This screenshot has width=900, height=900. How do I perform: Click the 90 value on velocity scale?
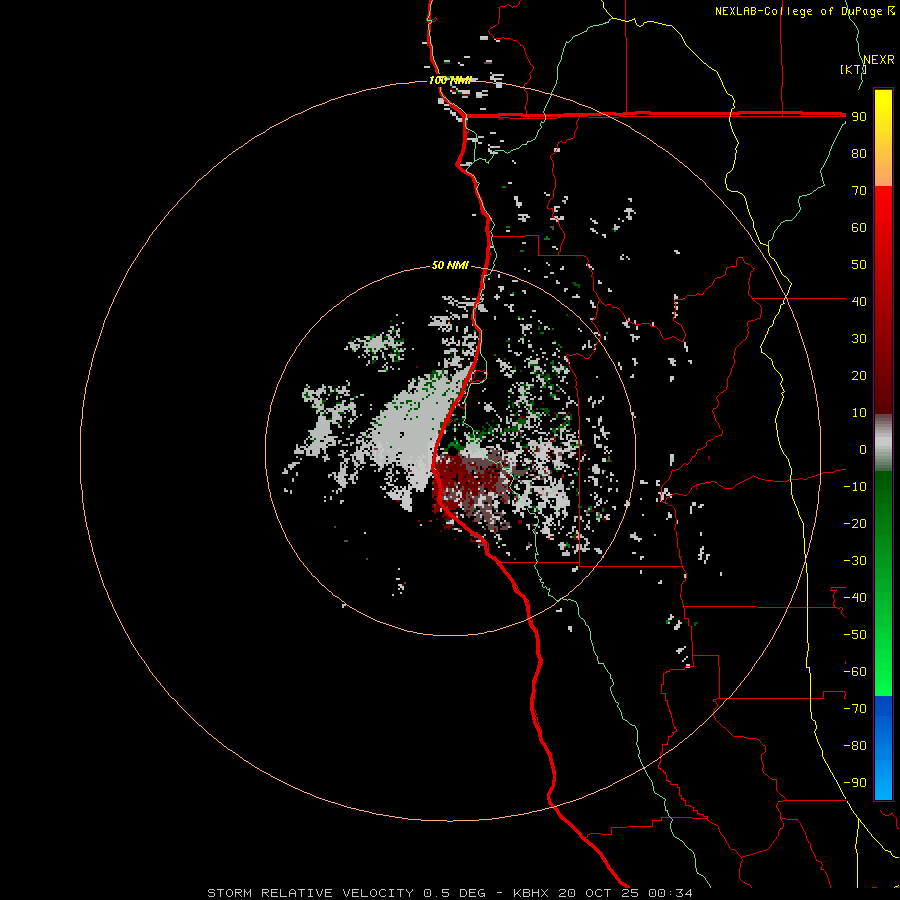pos(859,117)
